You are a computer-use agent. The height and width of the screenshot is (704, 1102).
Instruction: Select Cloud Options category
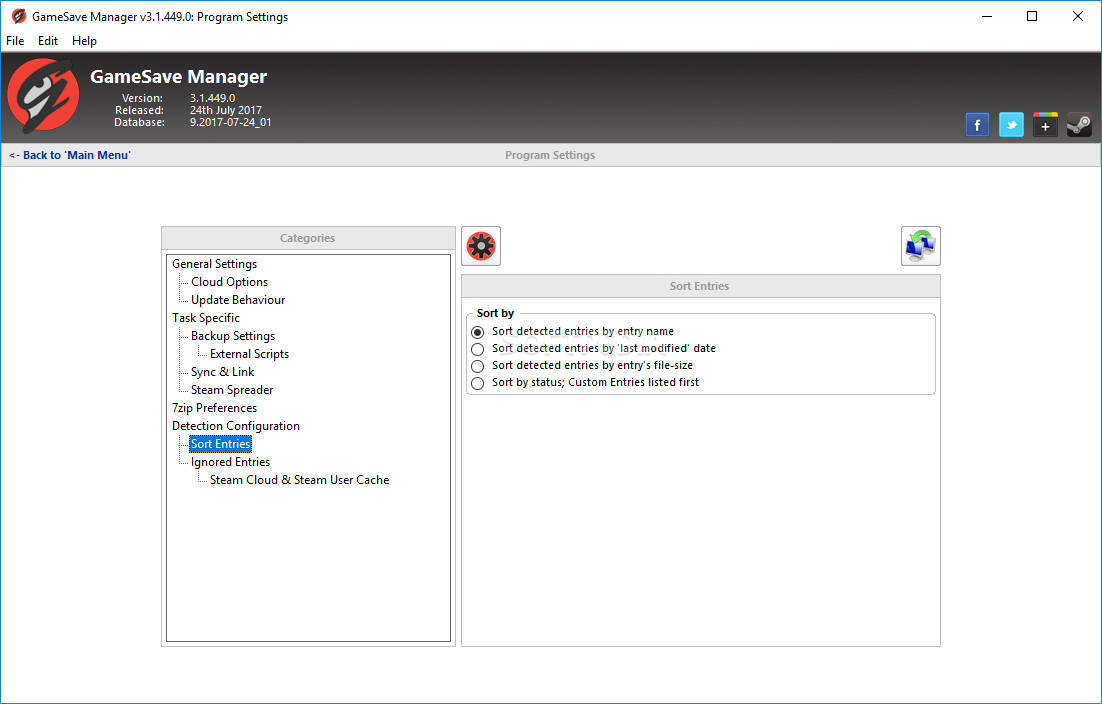(229, 282)
